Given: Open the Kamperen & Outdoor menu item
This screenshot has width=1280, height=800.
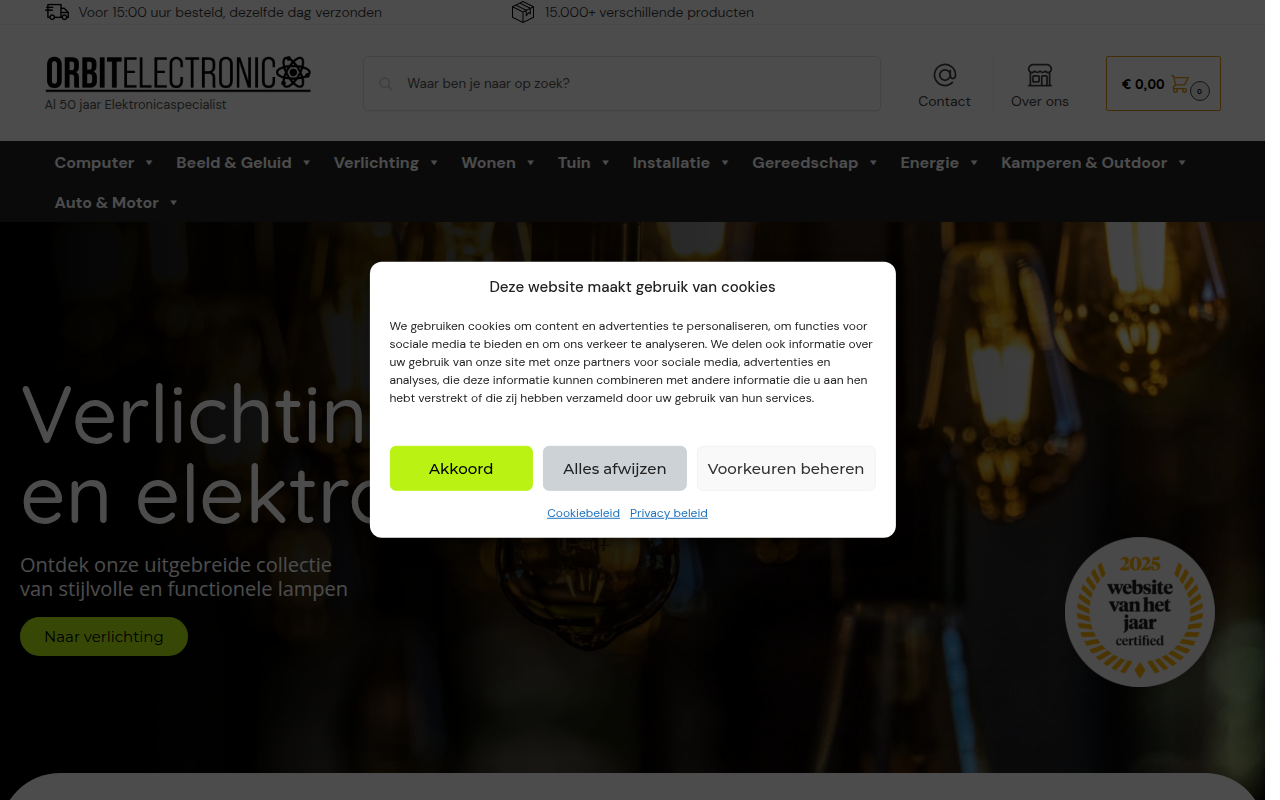Looking at the screenshot, I should pos(1084,163).
